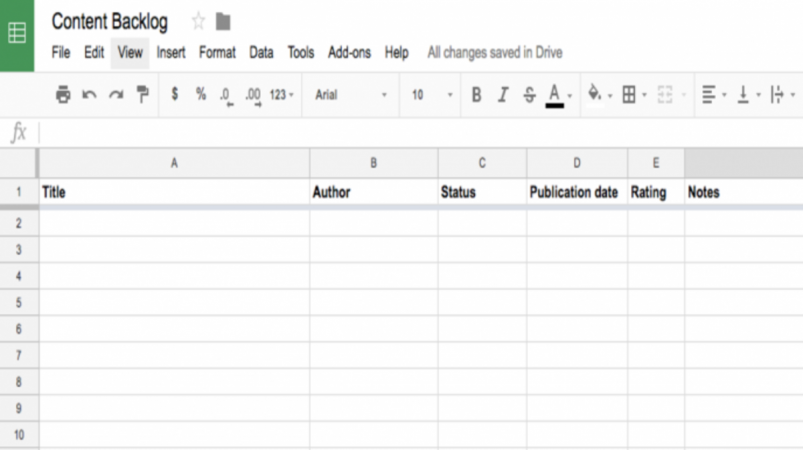Select column C header
Image resolution: width=803 pixels, height=450 pixels.
click(482, 163)
